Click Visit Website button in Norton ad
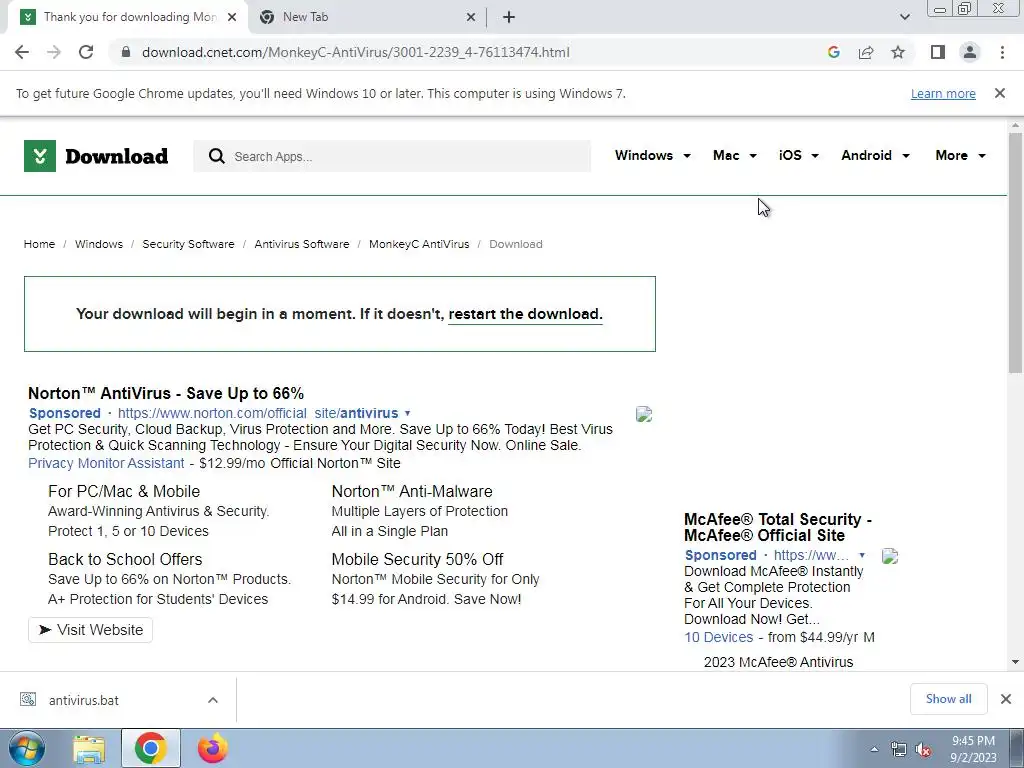Screen dimensions: 1024x768 [90, 630]
